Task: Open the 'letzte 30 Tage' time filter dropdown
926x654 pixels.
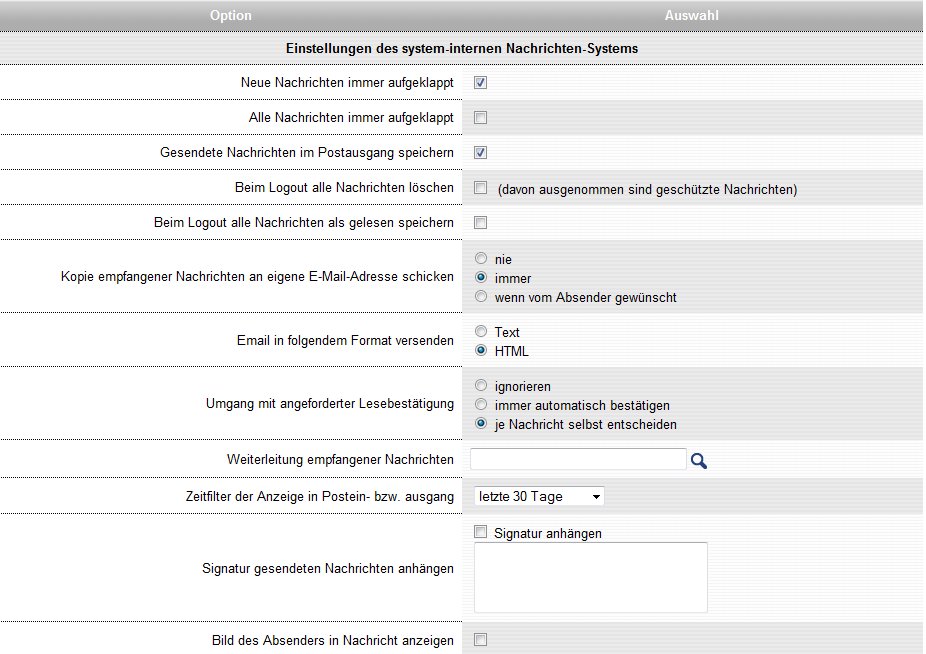Action: (537, 497)
